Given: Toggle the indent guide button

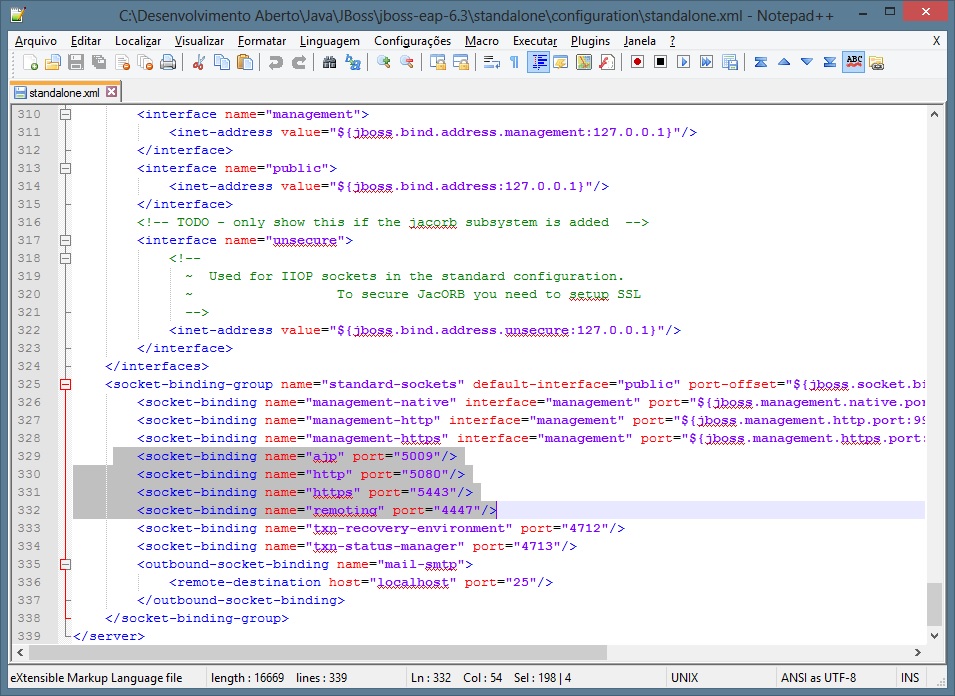Looking at the screenshot, I should 539,62.
